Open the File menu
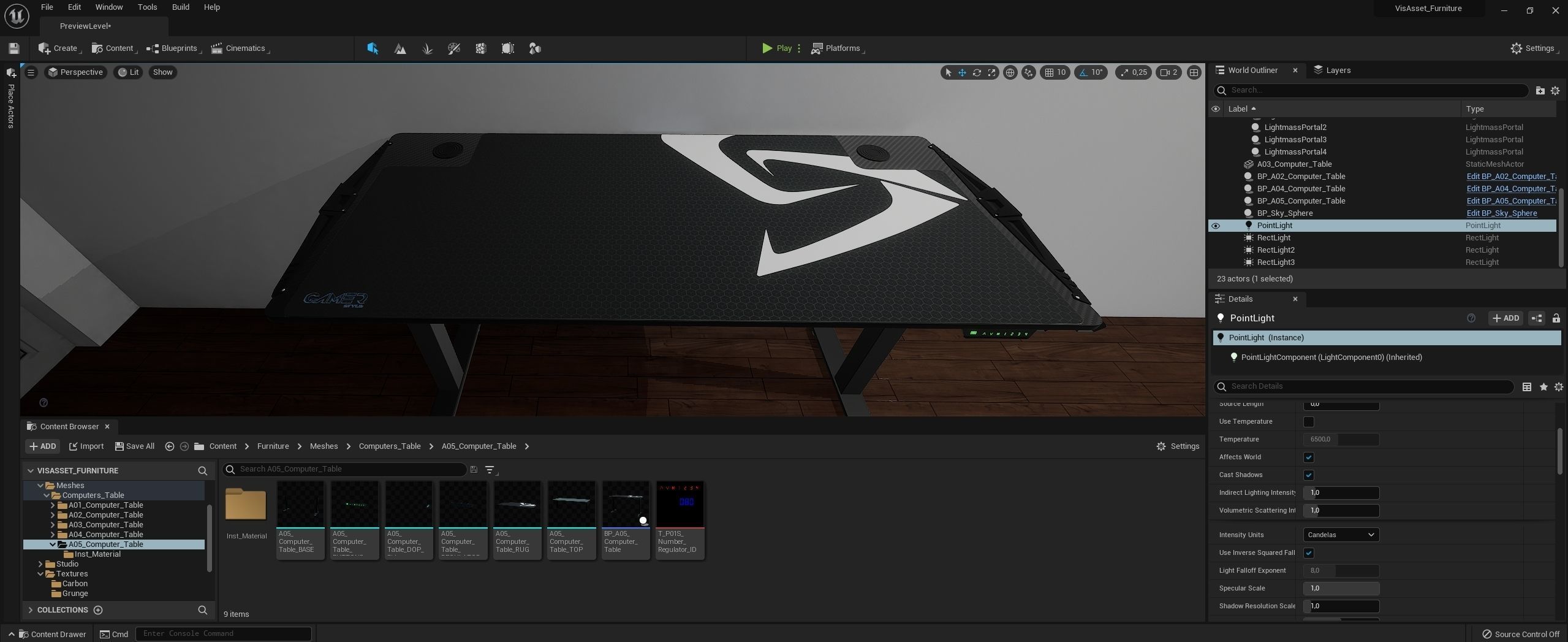The width and height of the screenshot is (1568, 642). pyautogui.click(x=47, y=7)
